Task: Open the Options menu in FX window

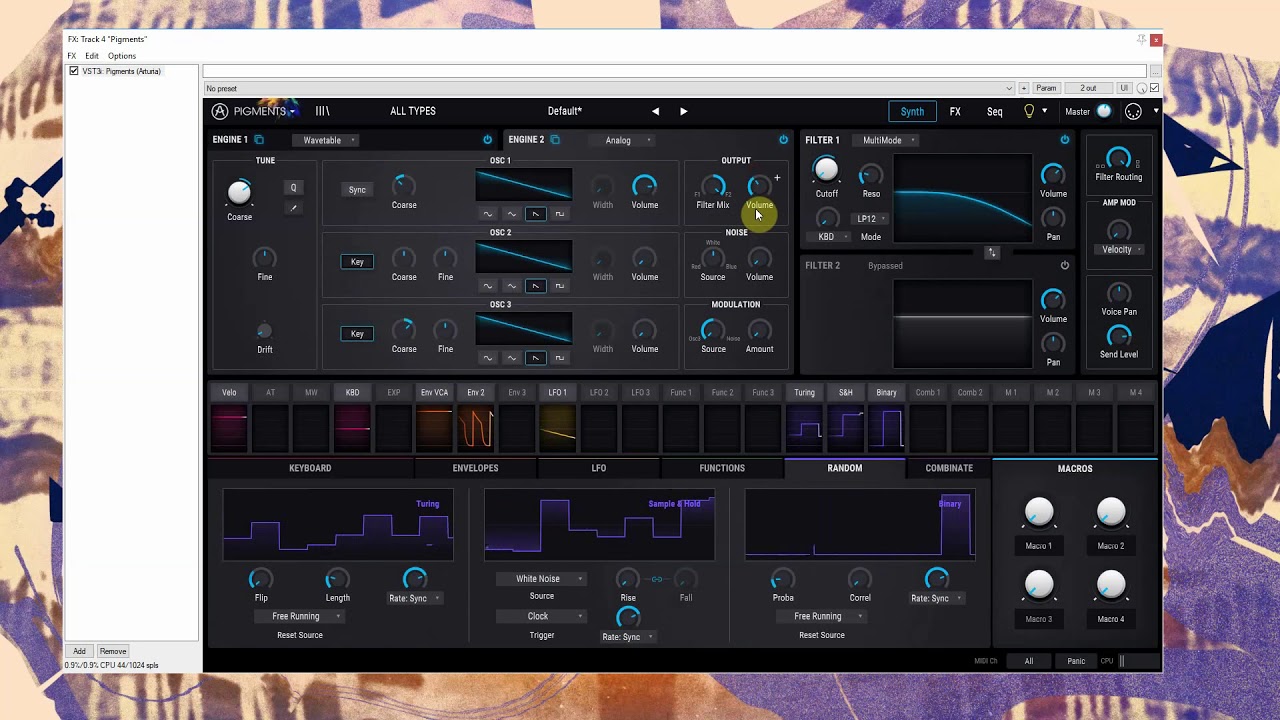Action: tap(122, 56)
